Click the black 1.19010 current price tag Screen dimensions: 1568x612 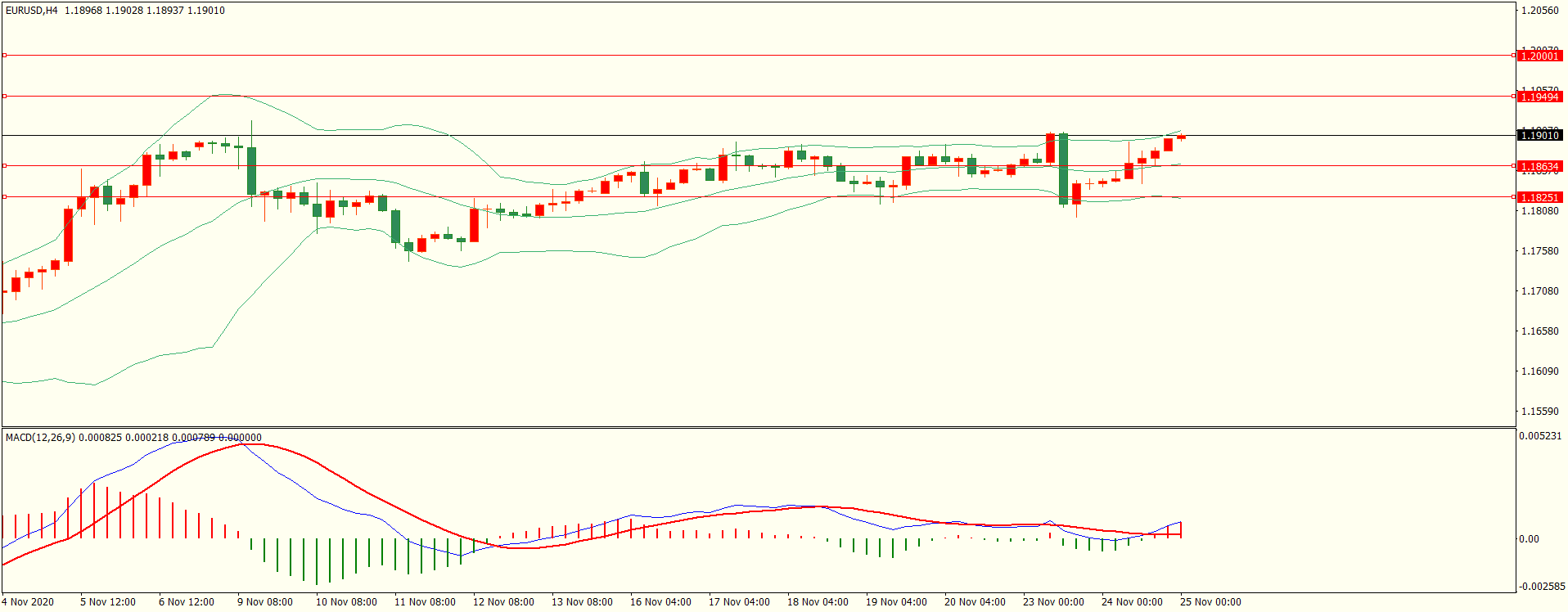click(1539, 135)
